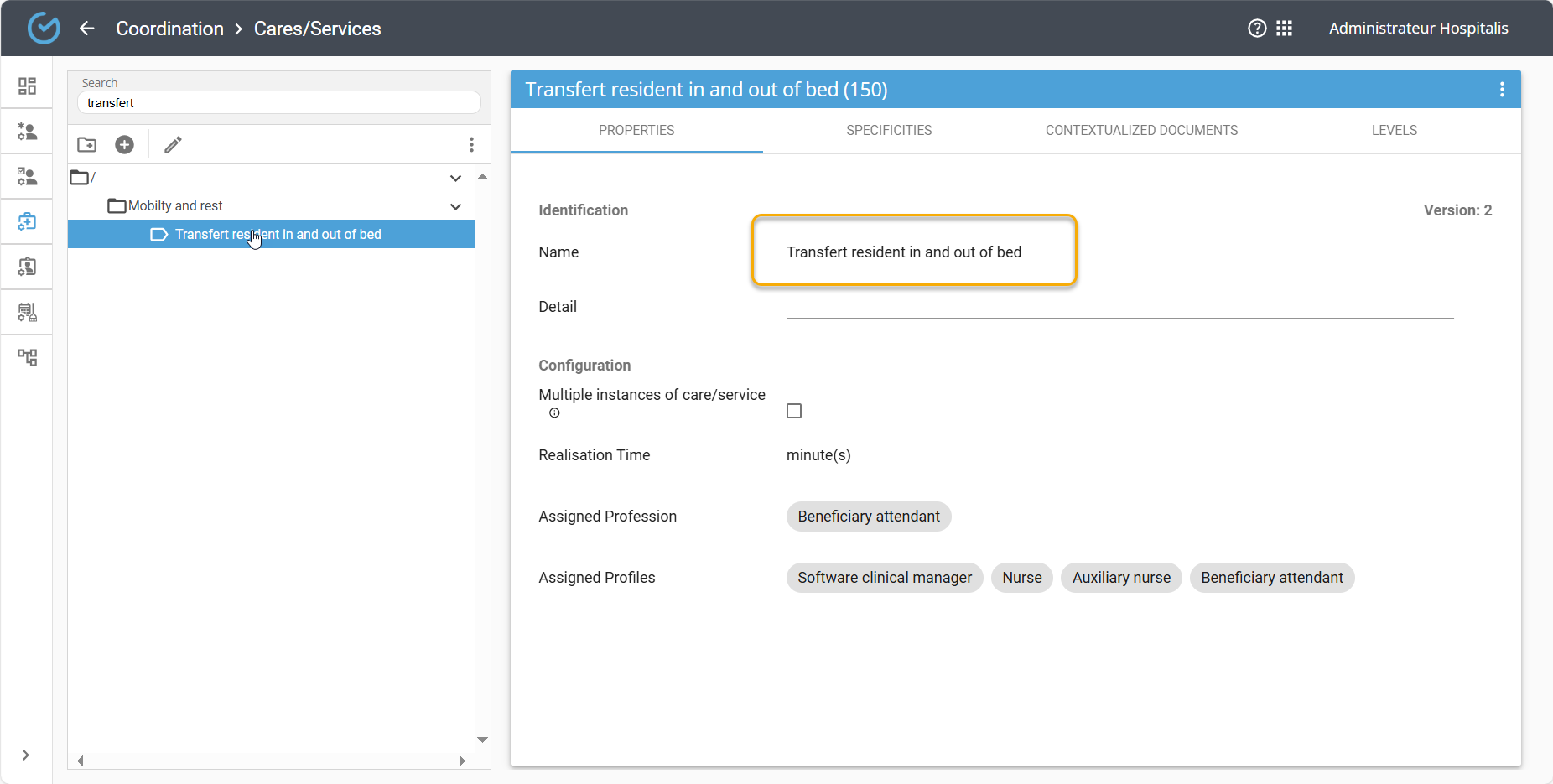Expand the left sidebar with bottom chevron
Image resolution: width=1553 pixels, height=784 pixels.
pyautogui.click(x=26, y=755)
